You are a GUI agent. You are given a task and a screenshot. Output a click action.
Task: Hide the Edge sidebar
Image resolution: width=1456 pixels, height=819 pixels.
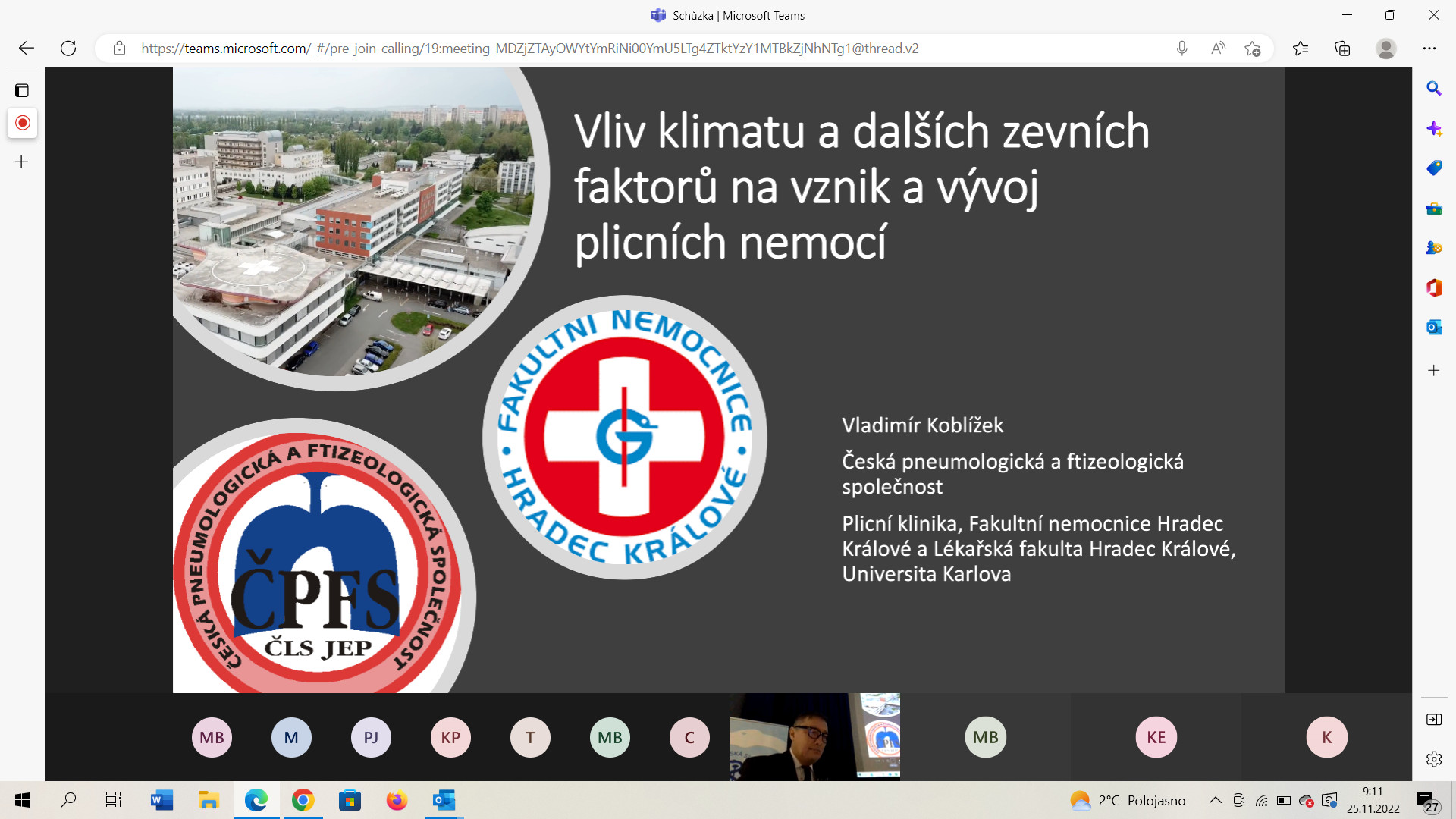point(1433,719)
